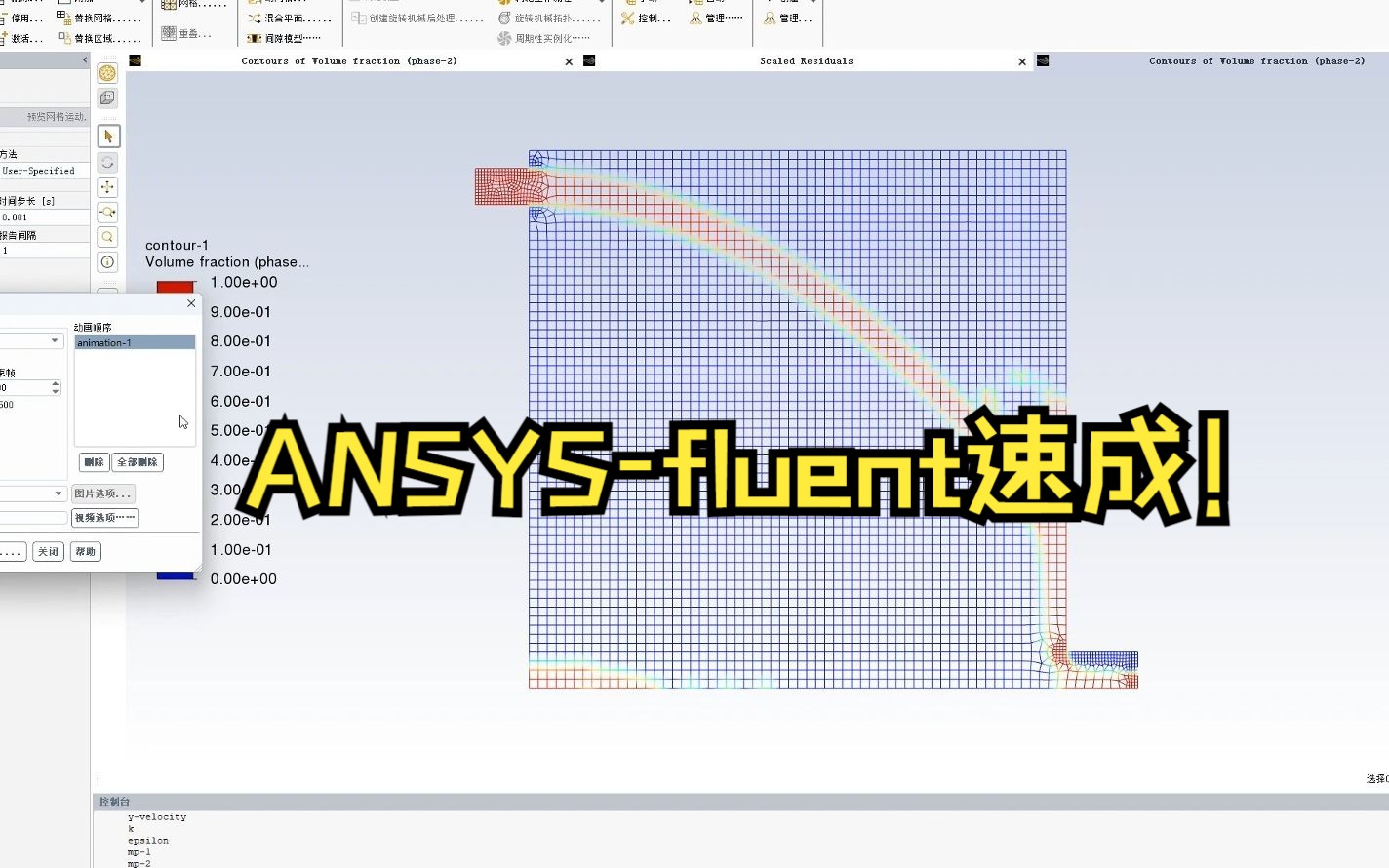Click the 激活 (activate) ribbon item
Viewport: 1389px width, 868px height.
[x=21, y=38]
